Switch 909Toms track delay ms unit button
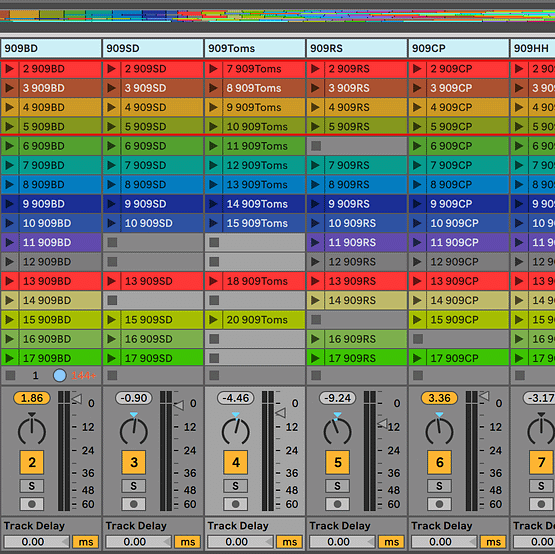The image size is (555, 554). point(290,542)
